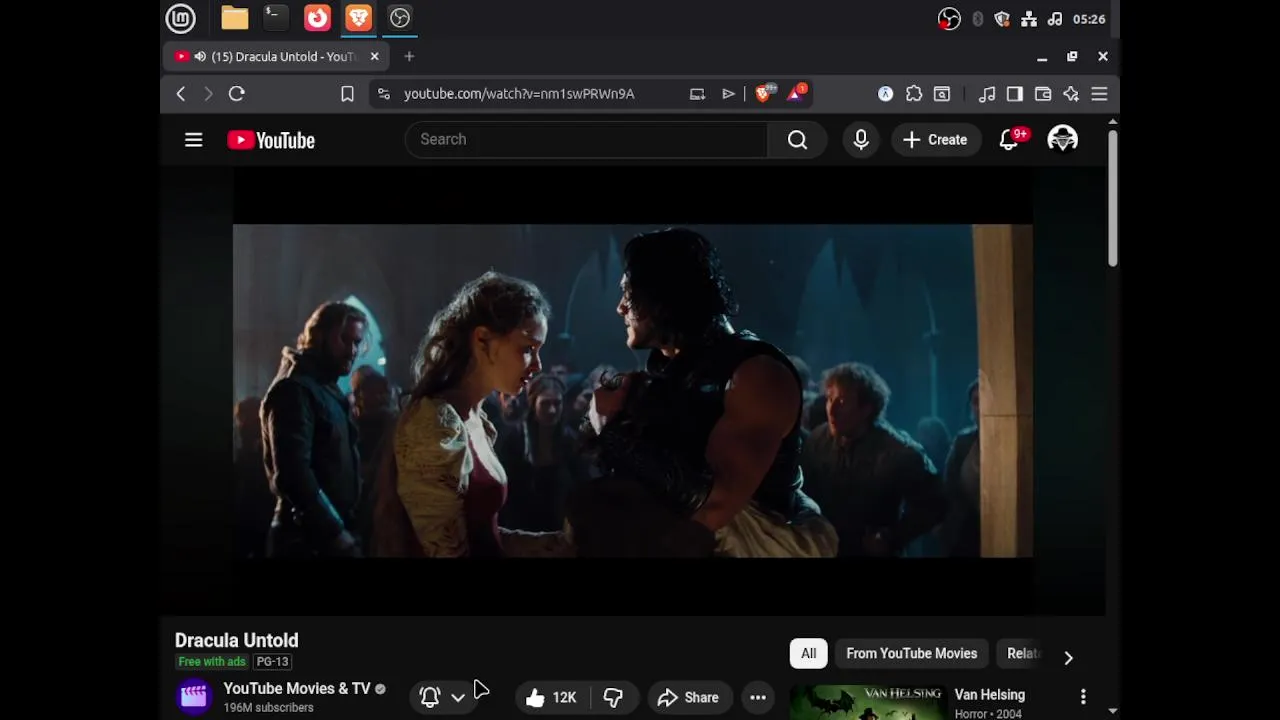
Task: View site settings icon in address bar
Action: point(383,94)
